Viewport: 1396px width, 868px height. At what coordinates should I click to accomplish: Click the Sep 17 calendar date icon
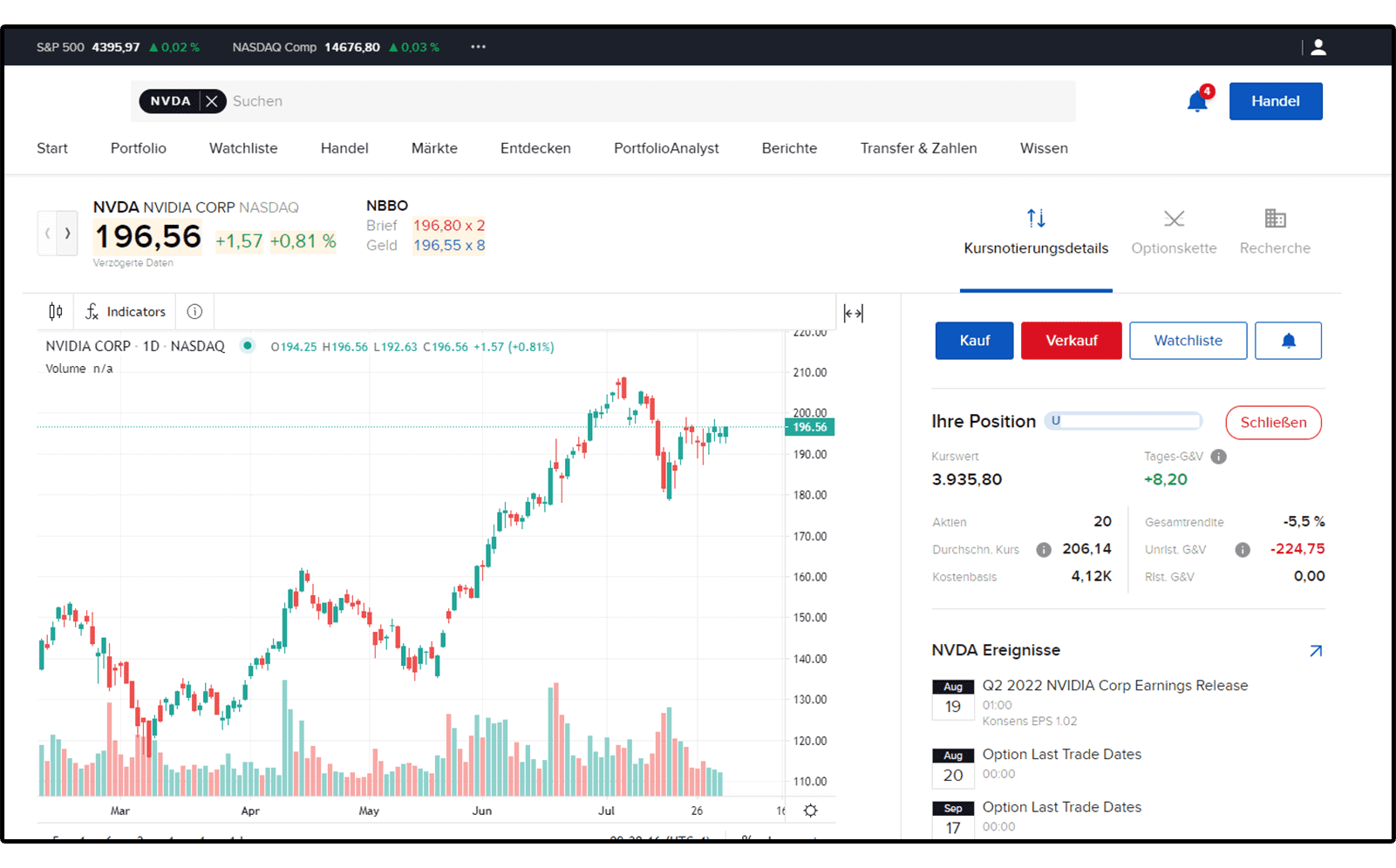(953, 820)
